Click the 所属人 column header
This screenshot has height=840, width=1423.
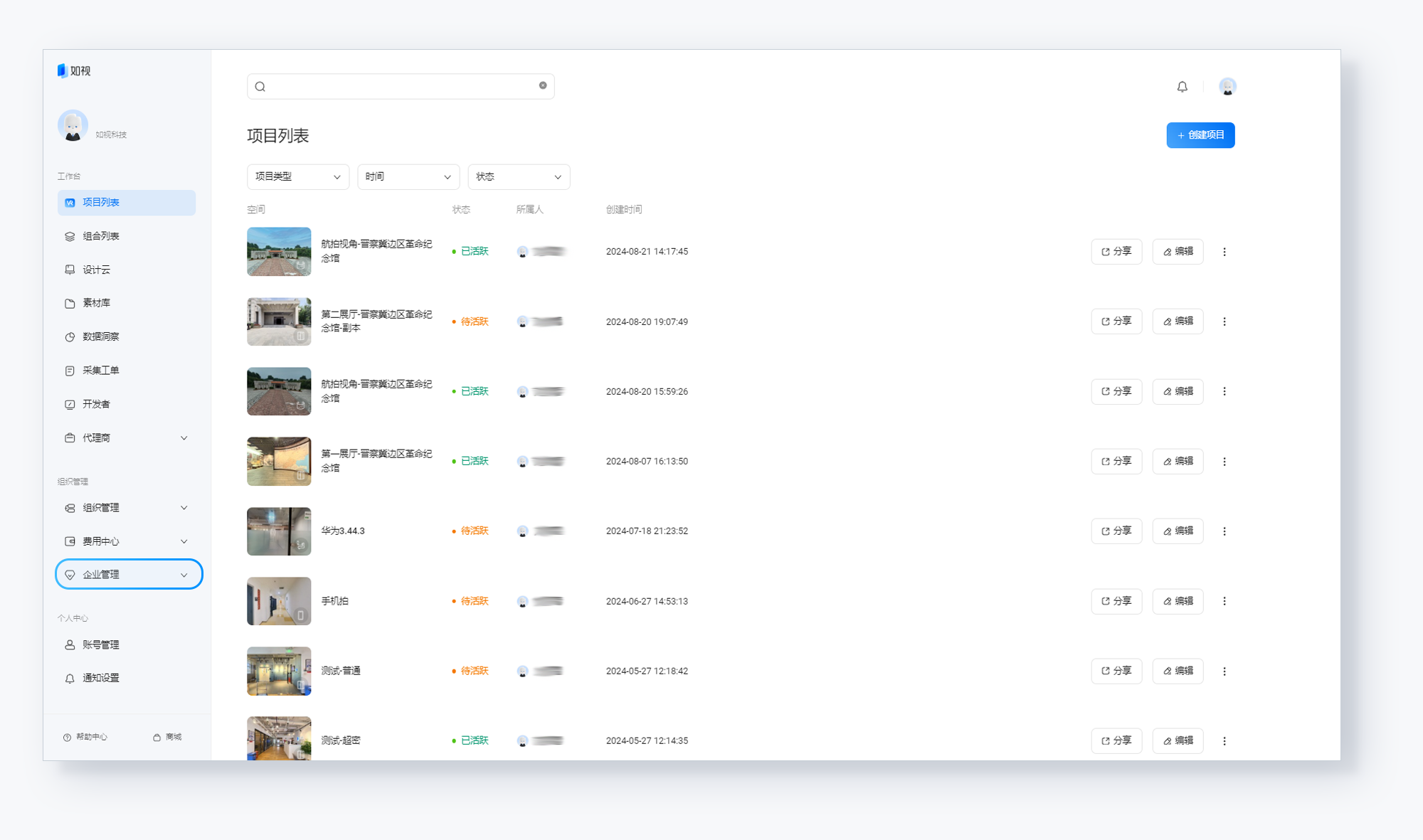tap(529, 209)
